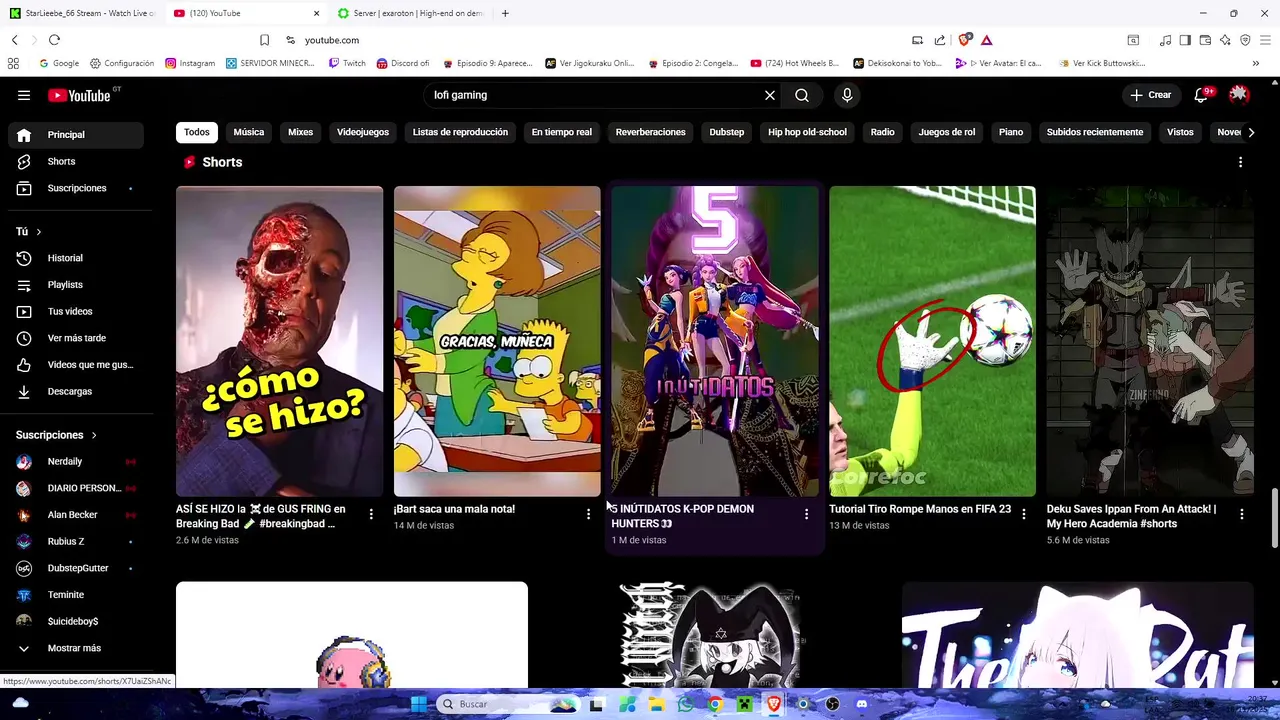Image resolution: width=1280 pixels, height=720 pixels.
Task: Open the ¿cómo se hizo? Gus Fring short
Action: pyautogui.click(x=279, y=341)
